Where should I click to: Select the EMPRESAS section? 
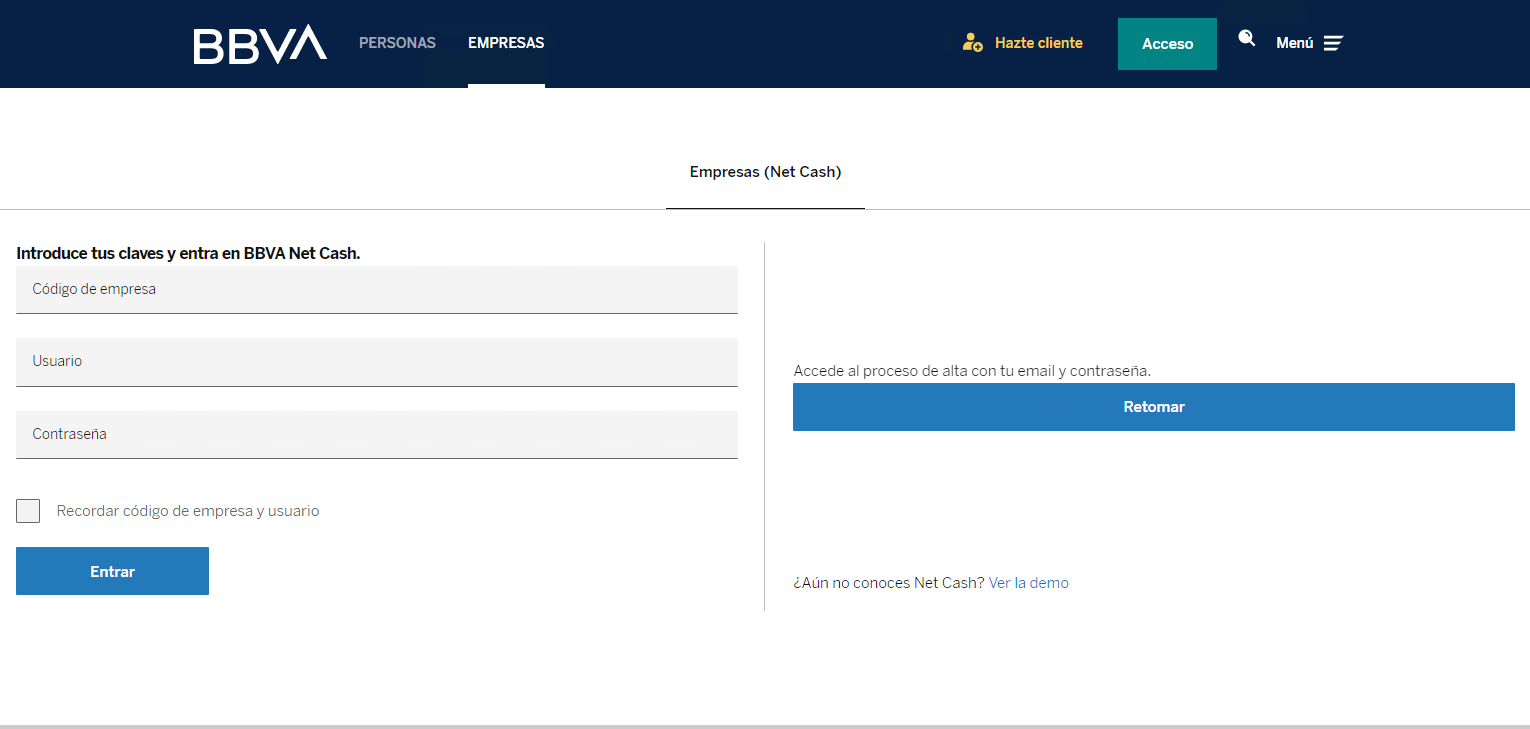click(506, 43)
